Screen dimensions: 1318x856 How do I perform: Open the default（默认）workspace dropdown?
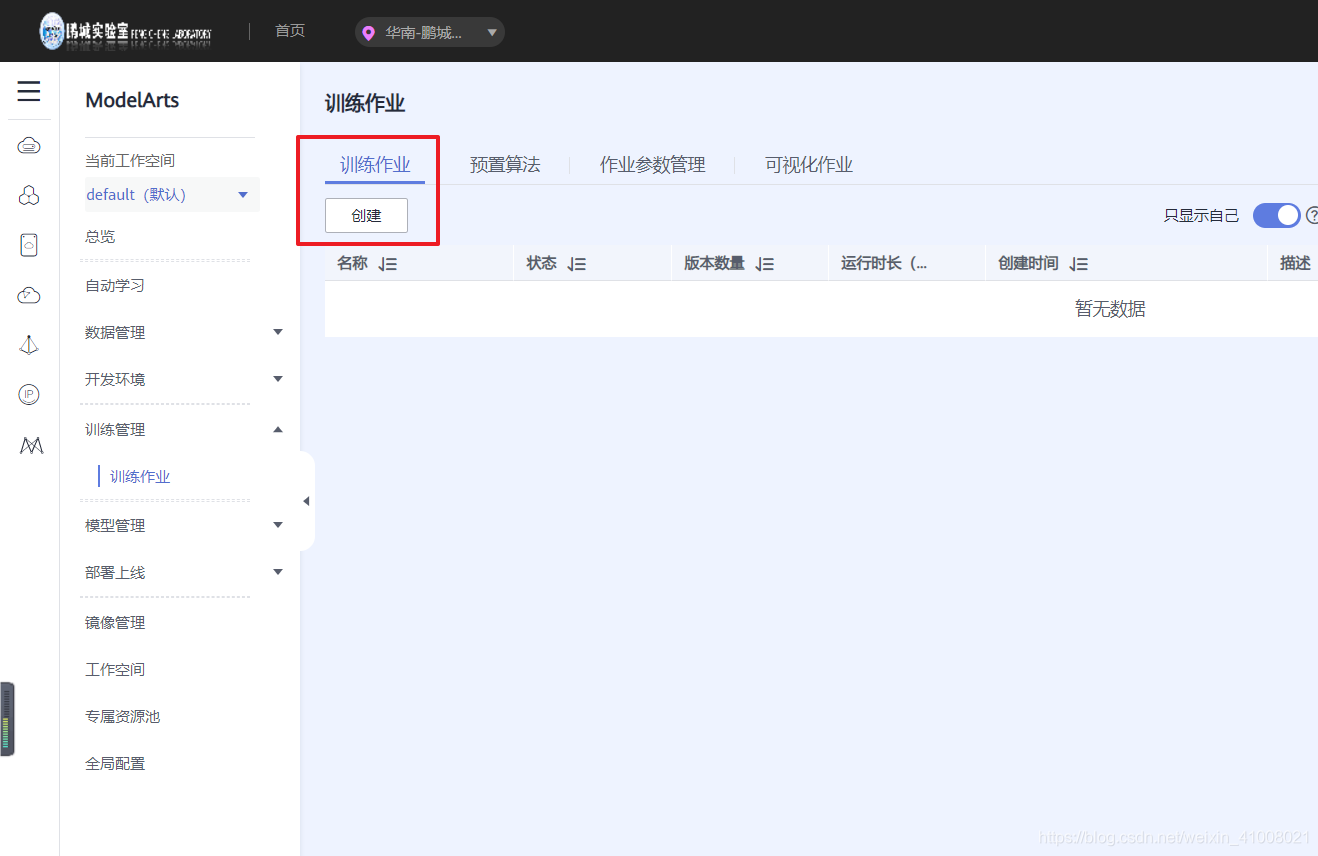(x=171, y=195)
